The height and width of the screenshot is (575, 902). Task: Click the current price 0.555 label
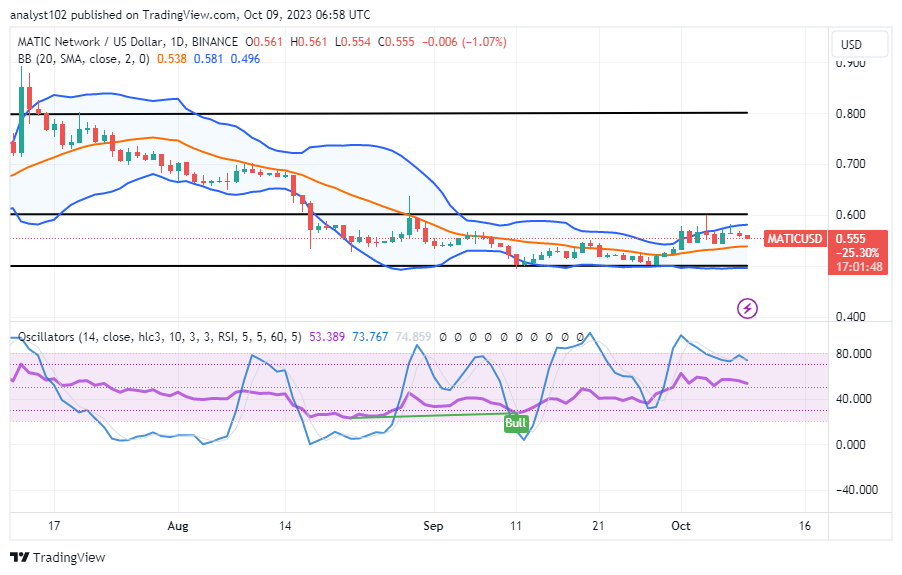tap(850, 239)
